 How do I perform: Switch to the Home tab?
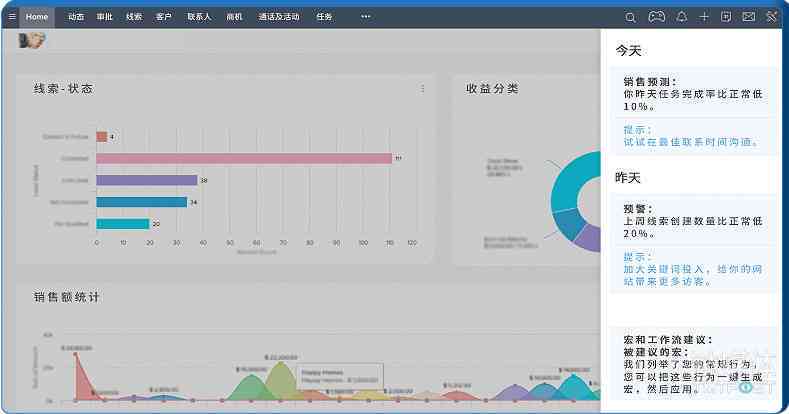pos(37,17)
